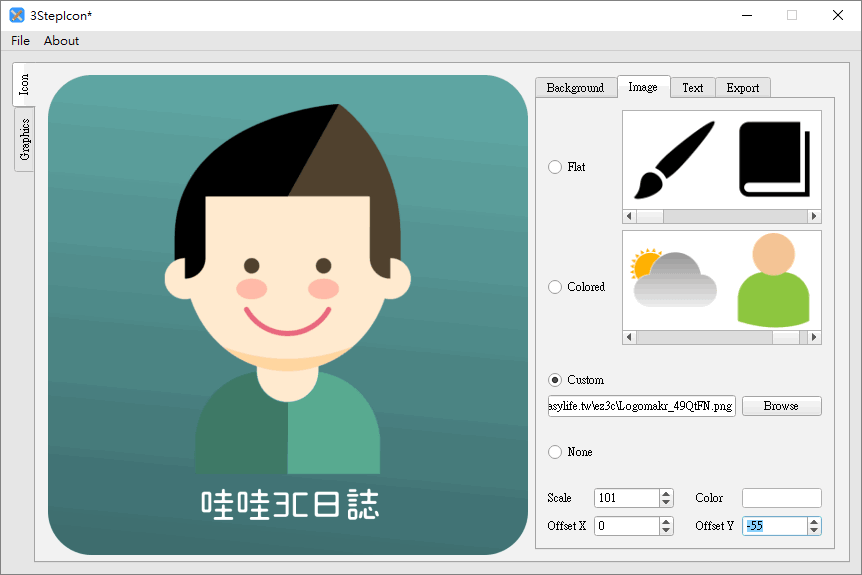Select the None radio button
Image resolution: width=862 pixels, height=575 pixels.
coord(555,452)
